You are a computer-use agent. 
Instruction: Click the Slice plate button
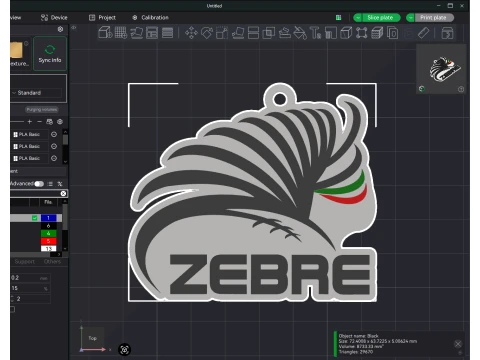[x=381, y=18]
